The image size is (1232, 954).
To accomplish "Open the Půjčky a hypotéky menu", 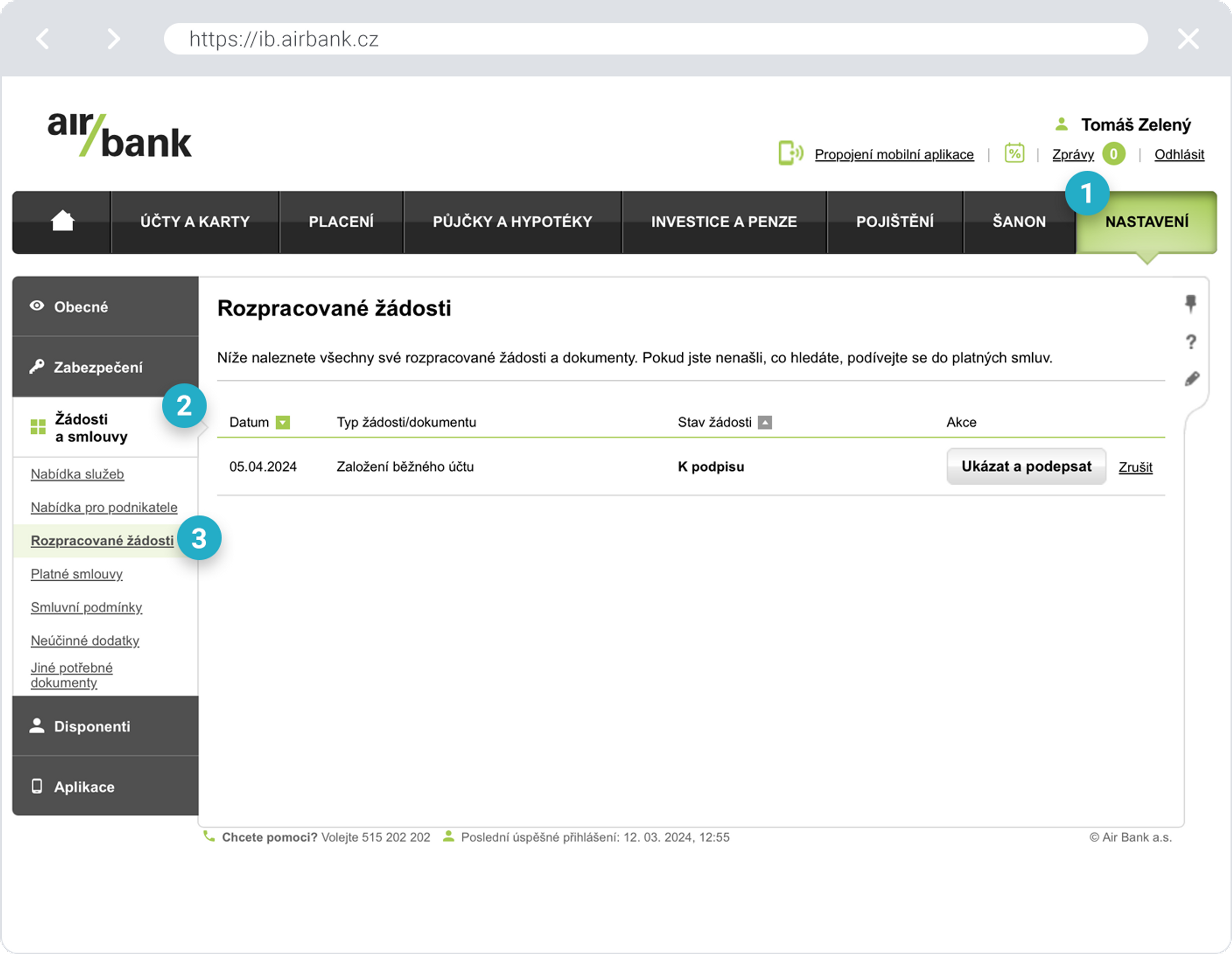I will click(x=512, y=222).
